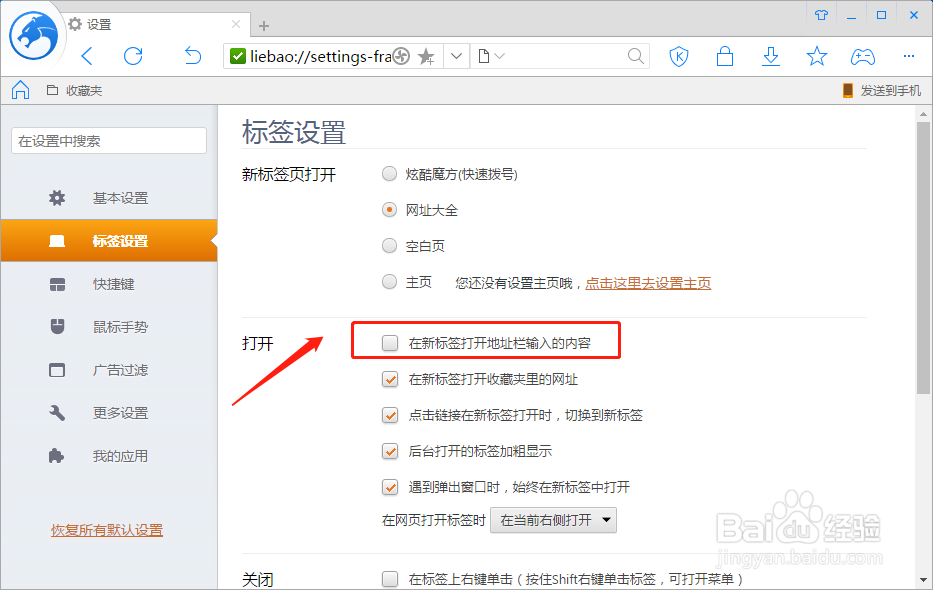The image size is (933, 590).
Task: Click scrollbar up arrow
Action: click(923, 114)
